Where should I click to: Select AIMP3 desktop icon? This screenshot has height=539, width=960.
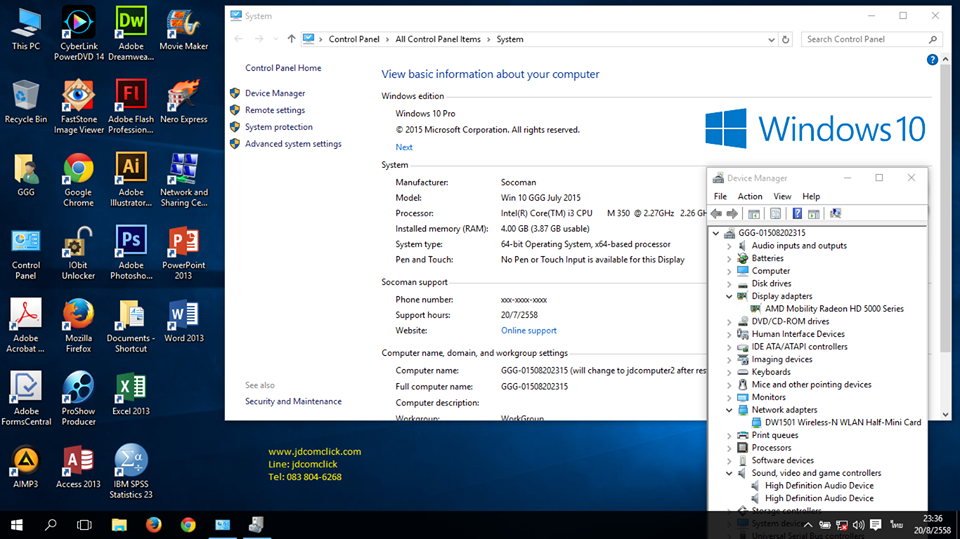click(26, 466)
